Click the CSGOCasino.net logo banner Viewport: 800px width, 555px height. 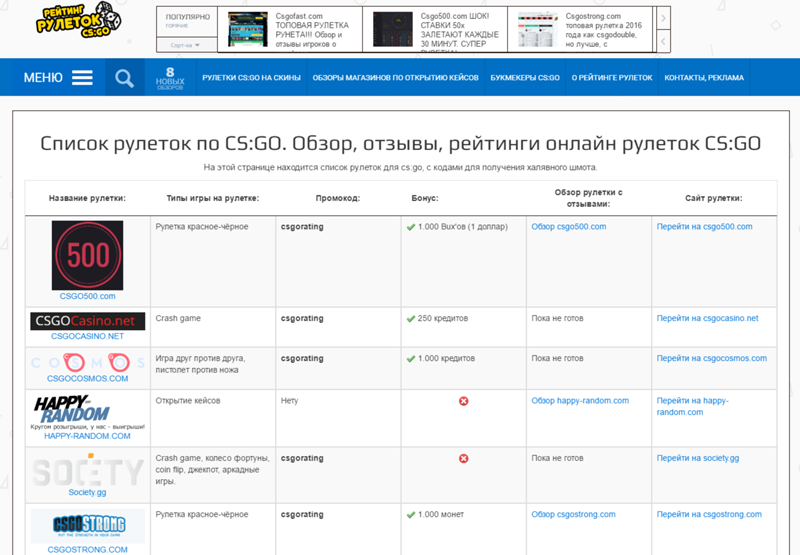click(x=87, y=321)
